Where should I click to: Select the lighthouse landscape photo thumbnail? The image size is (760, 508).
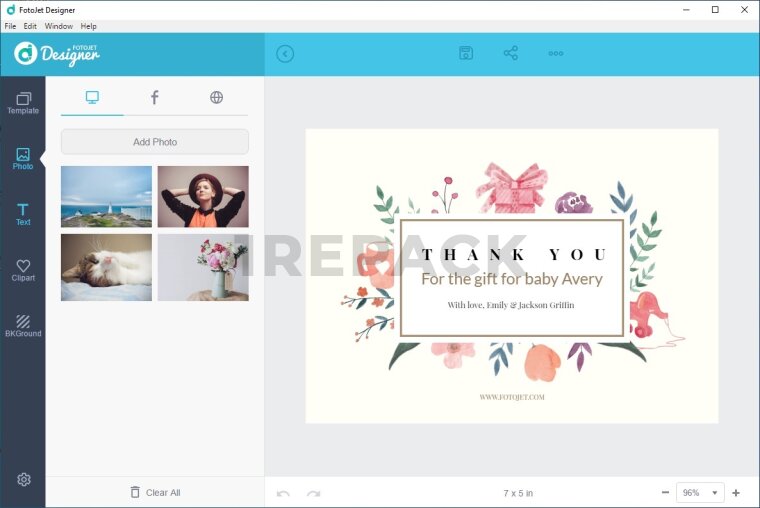pyautogui.click(x=106, y=196)
